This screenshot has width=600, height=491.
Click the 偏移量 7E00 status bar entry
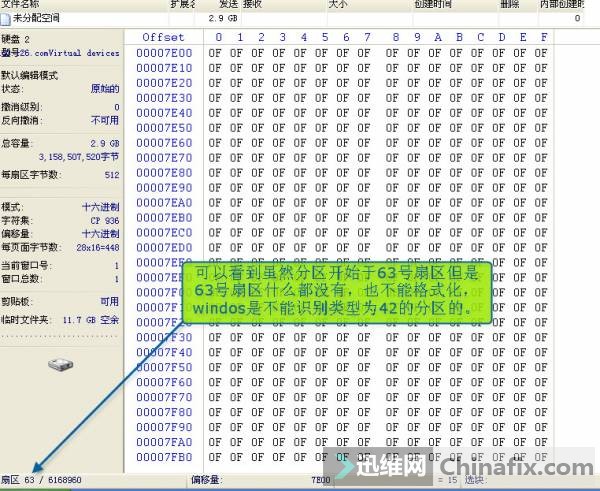pos(261,480)
